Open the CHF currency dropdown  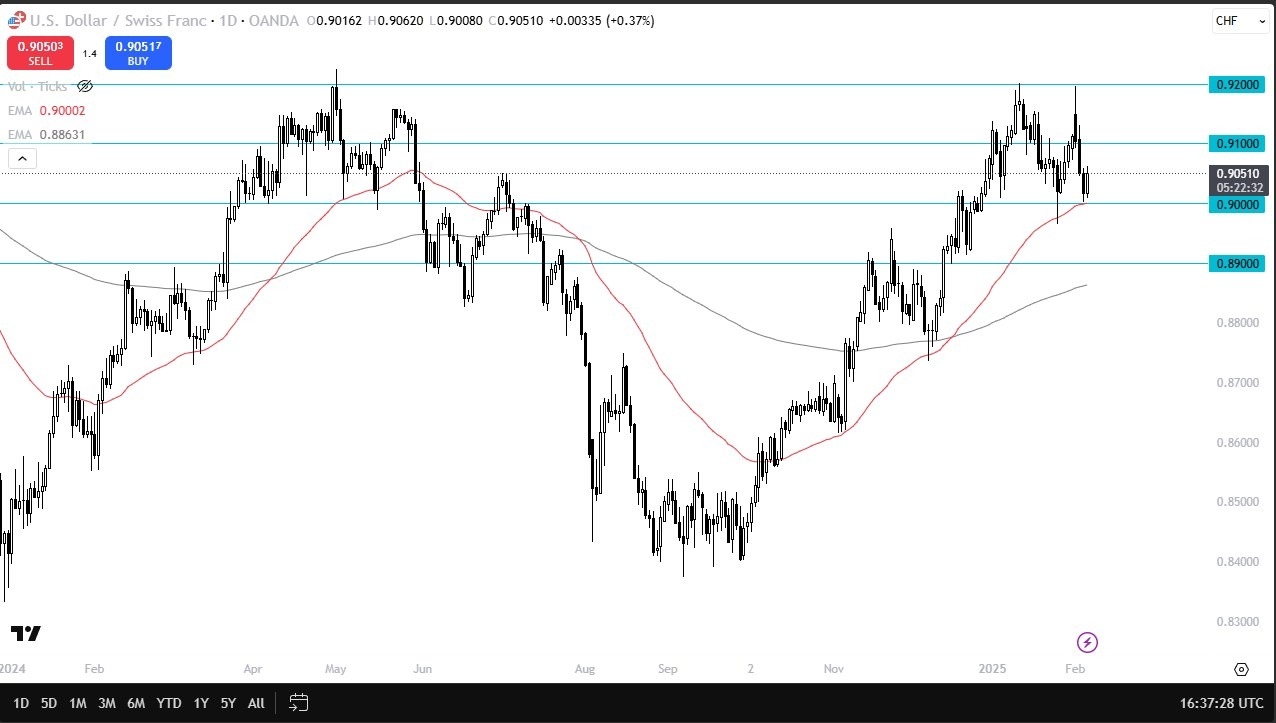click(1239, 21)
